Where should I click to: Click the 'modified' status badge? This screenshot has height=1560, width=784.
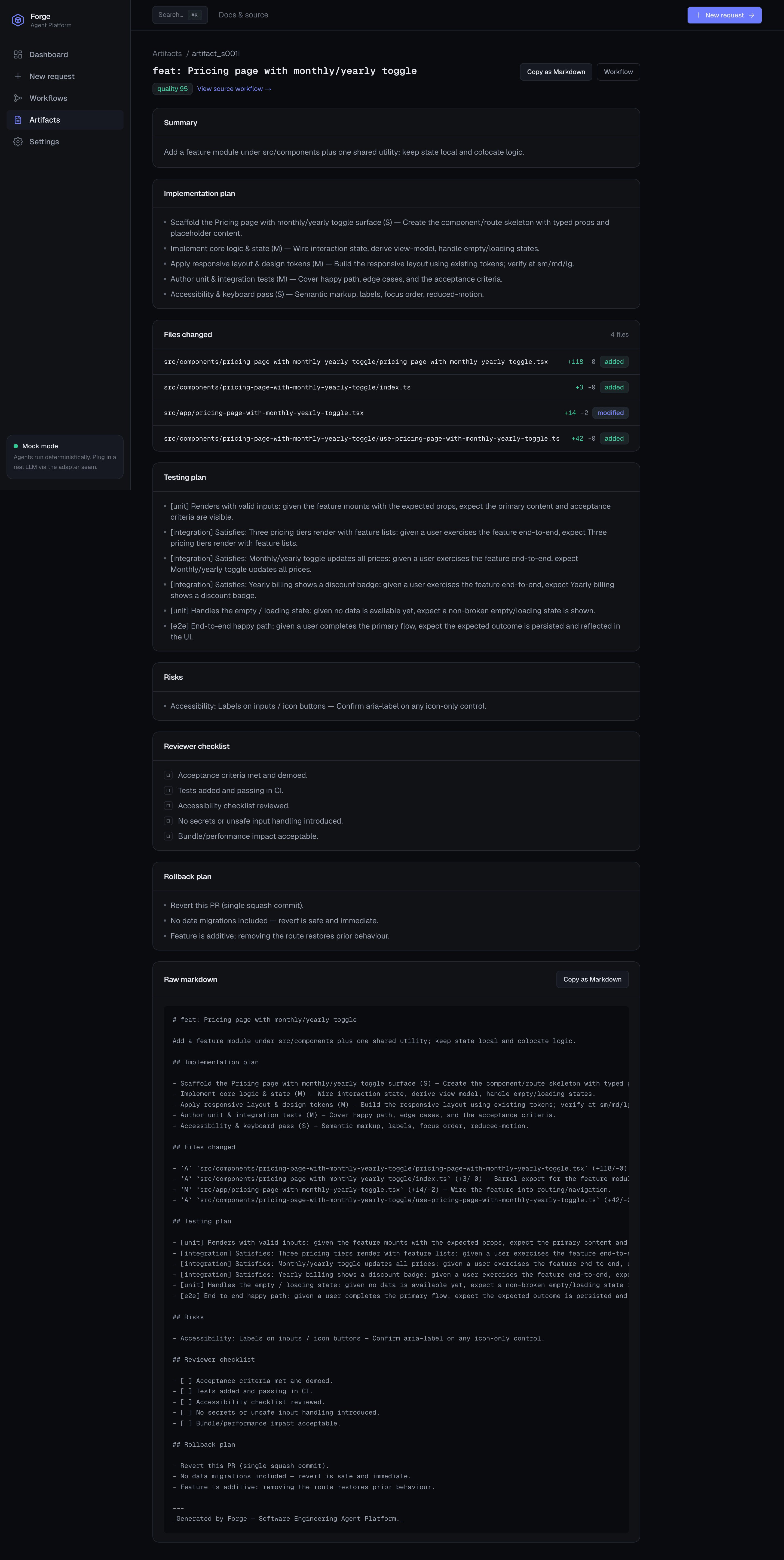(x=610, y=413)
